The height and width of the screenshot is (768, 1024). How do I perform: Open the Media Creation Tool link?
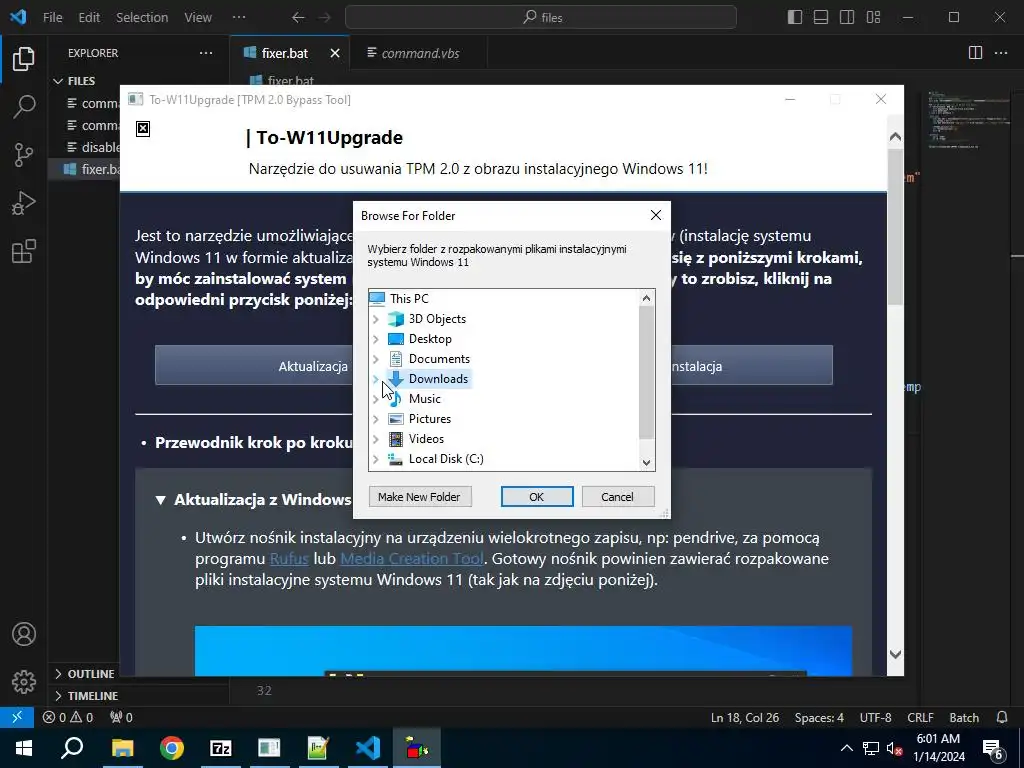(x=412, y=559)
